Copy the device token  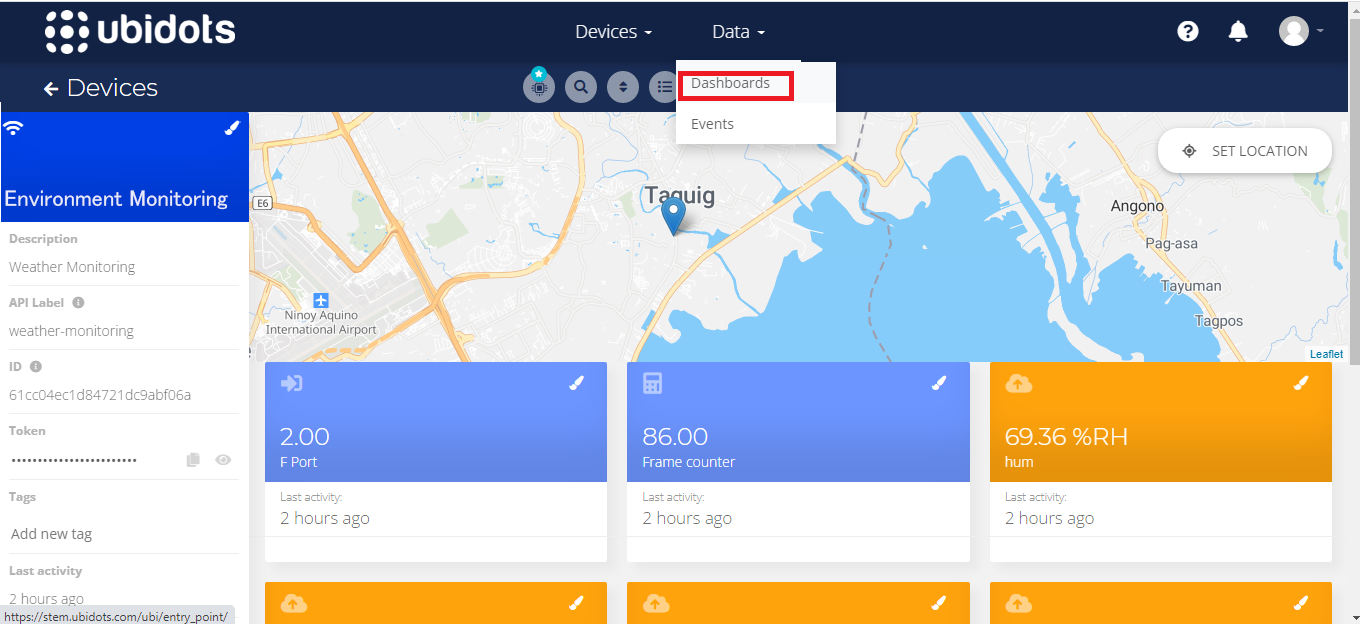(193, 460)
